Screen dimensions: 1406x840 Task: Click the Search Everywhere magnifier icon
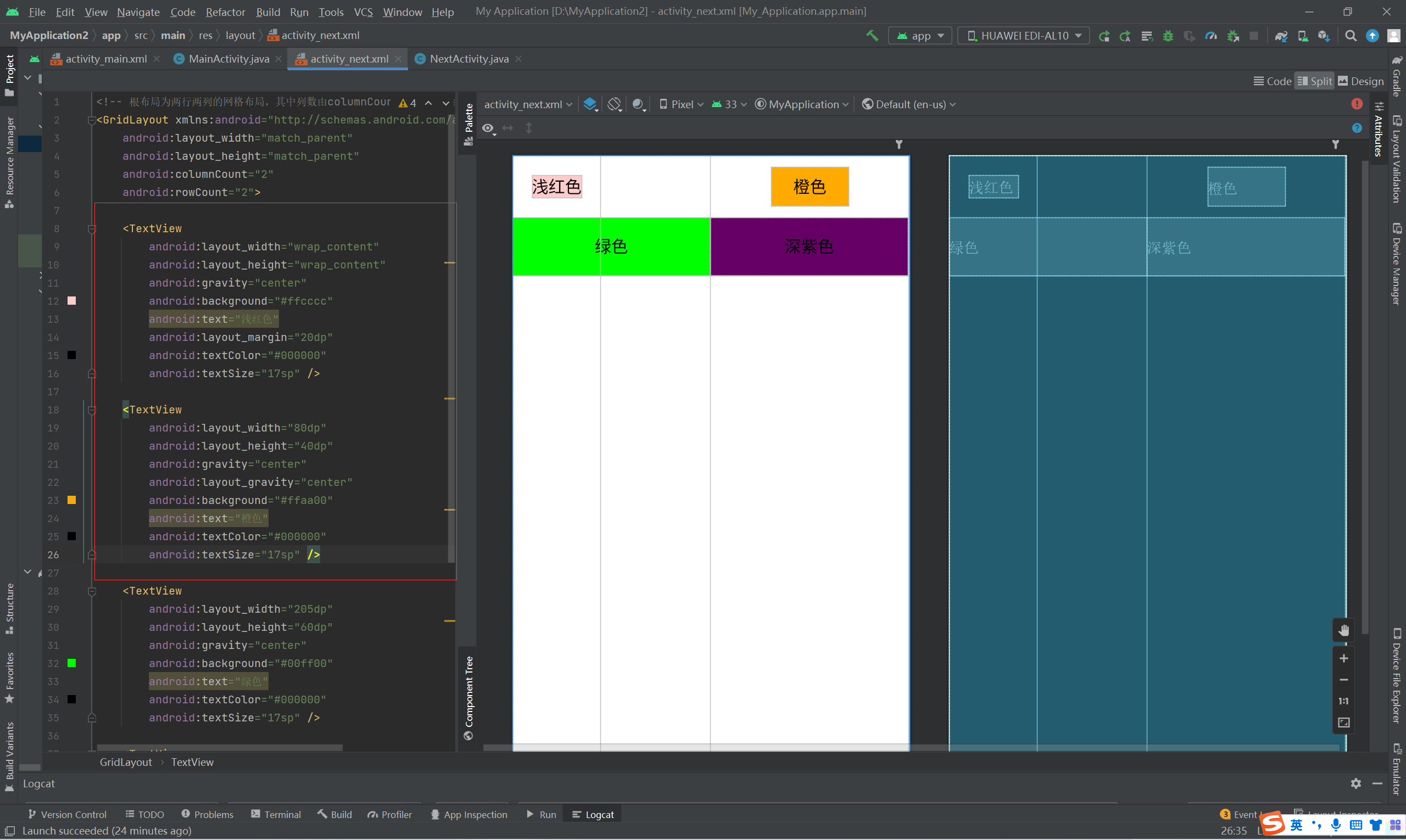point(1351,36)
